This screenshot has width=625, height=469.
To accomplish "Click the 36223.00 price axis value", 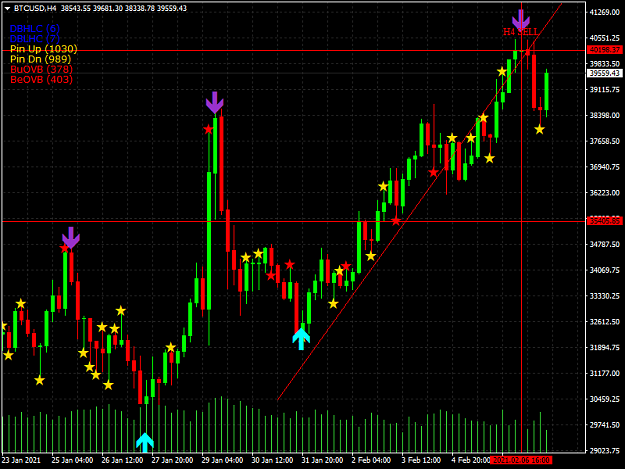I will (605, 193).
